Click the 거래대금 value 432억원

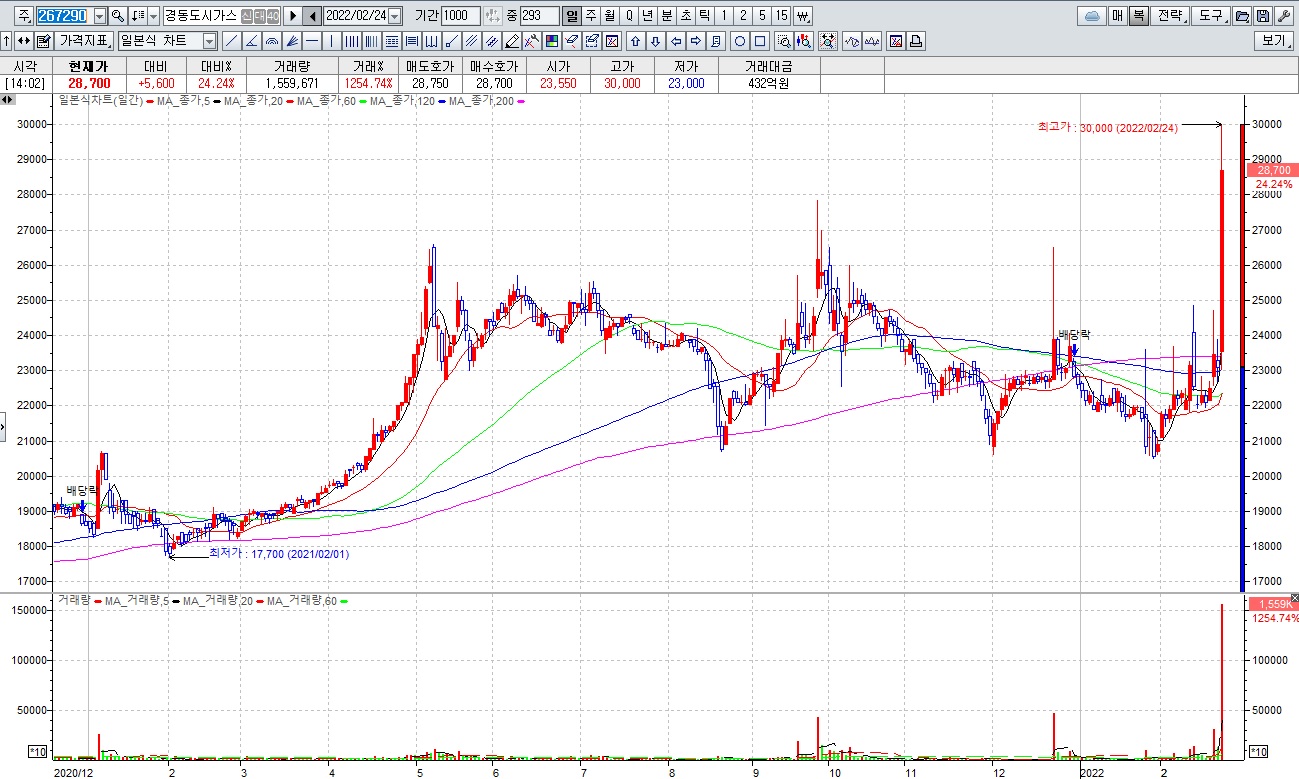coord(768,83)
